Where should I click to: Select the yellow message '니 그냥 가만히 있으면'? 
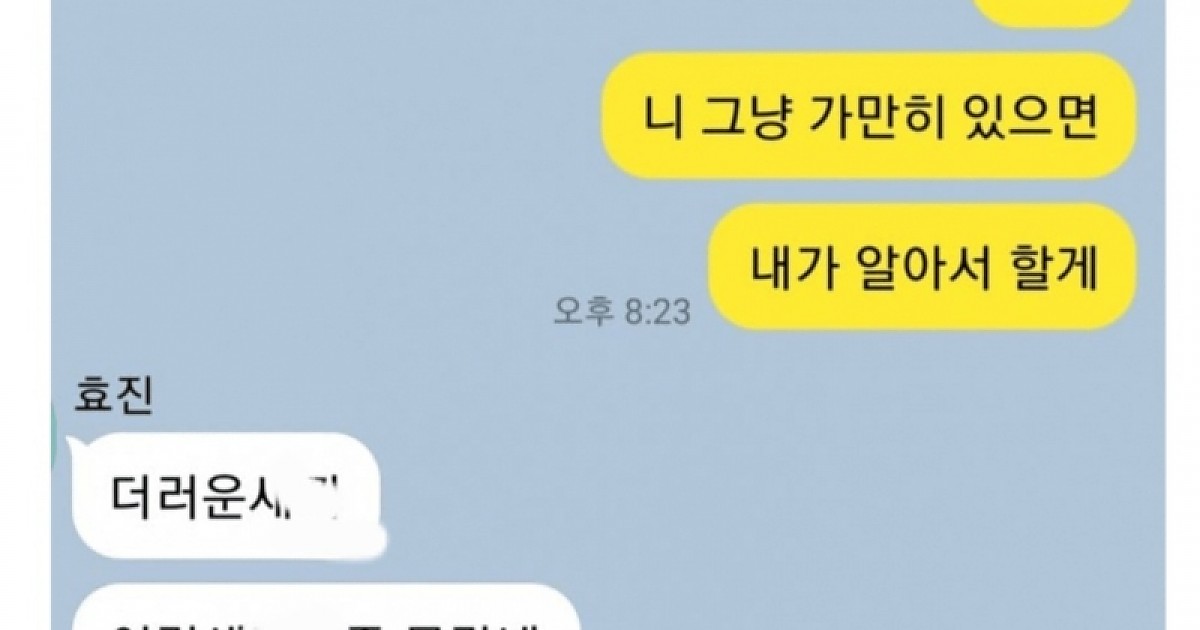coord(870,118)
